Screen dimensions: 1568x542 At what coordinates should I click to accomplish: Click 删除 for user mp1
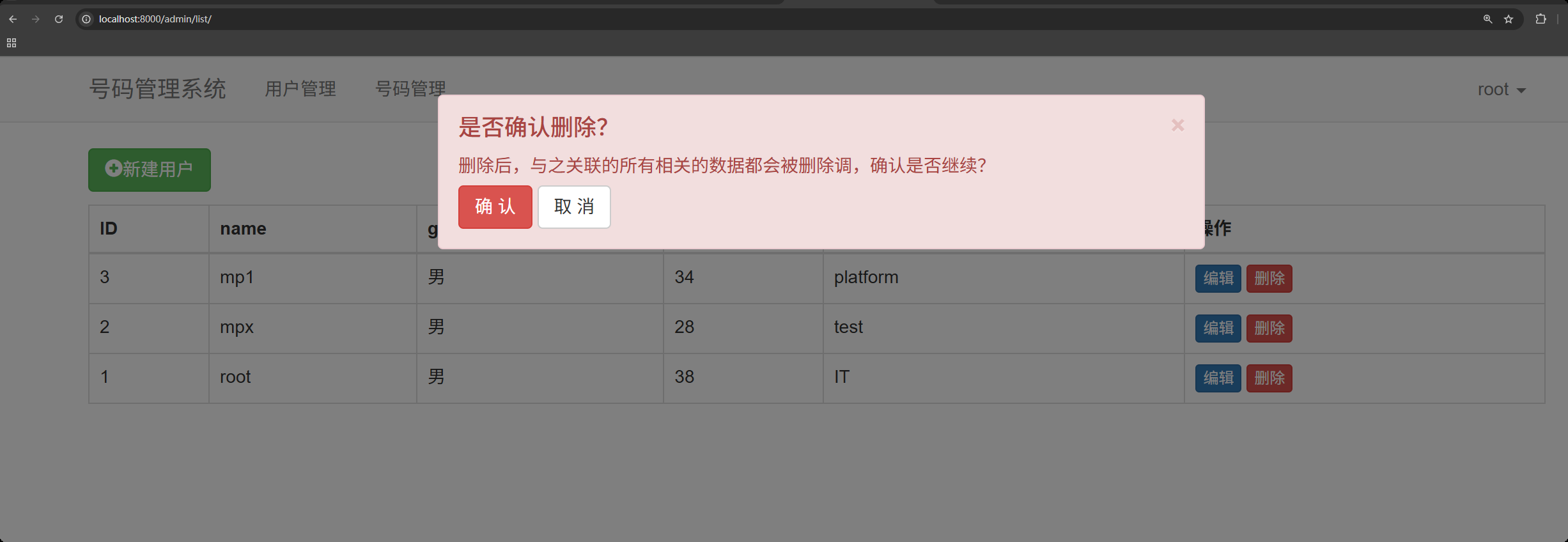click(x=1269, y=279)
